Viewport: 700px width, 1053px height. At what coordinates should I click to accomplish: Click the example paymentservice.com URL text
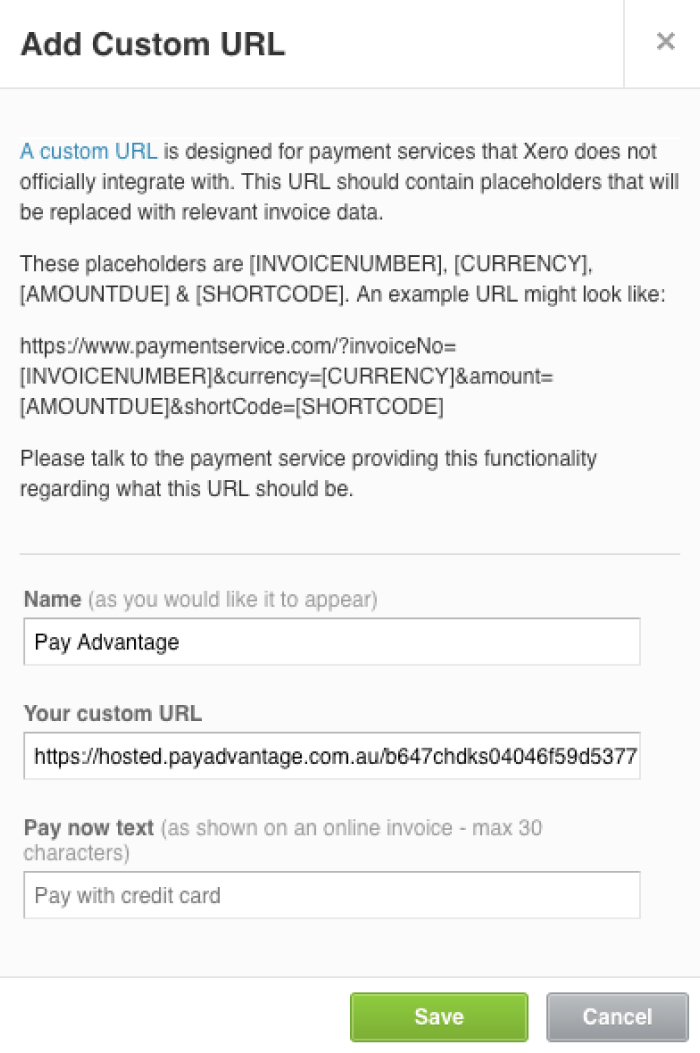point(286,376)
